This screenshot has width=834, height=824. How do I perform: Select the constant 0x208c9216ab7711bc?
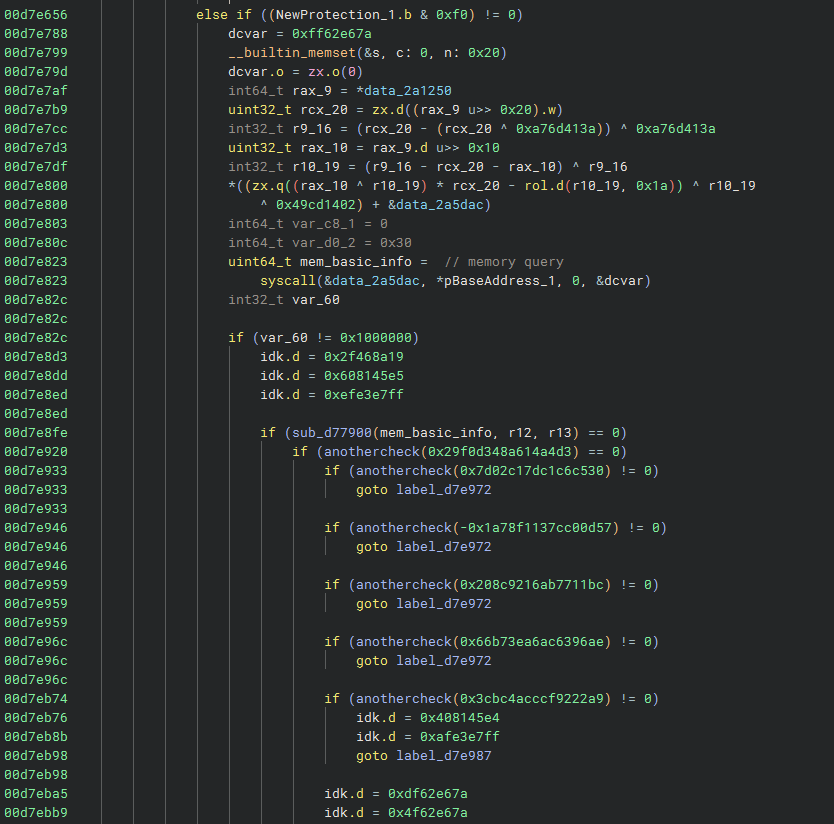[x=532, y=585]
